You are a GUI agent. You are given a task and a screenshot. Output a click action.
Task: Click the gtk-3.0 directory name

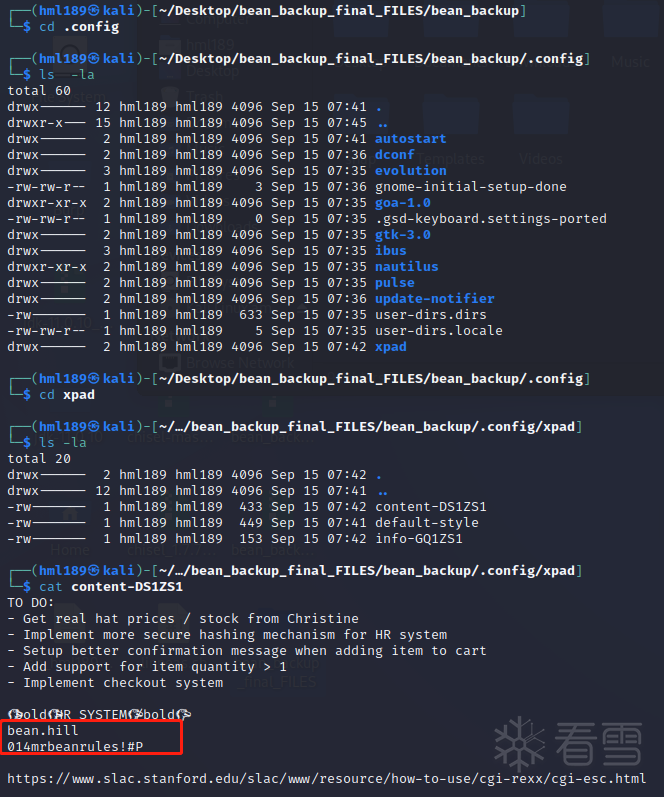click(402, 235)
